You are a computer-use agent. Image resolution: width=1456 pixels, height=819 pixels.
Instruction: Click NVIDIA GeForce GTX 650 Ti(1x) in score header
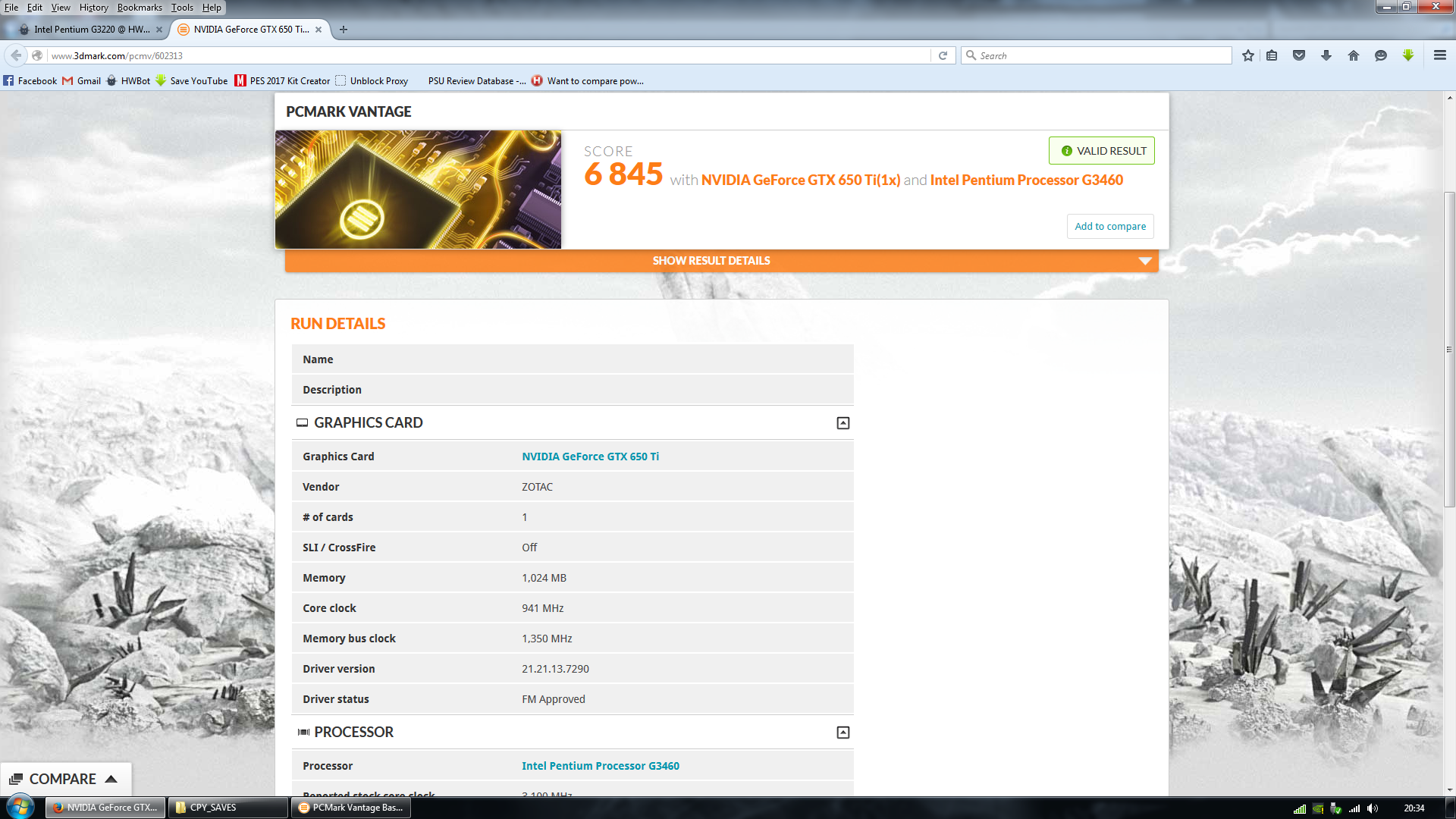point(801,180)
